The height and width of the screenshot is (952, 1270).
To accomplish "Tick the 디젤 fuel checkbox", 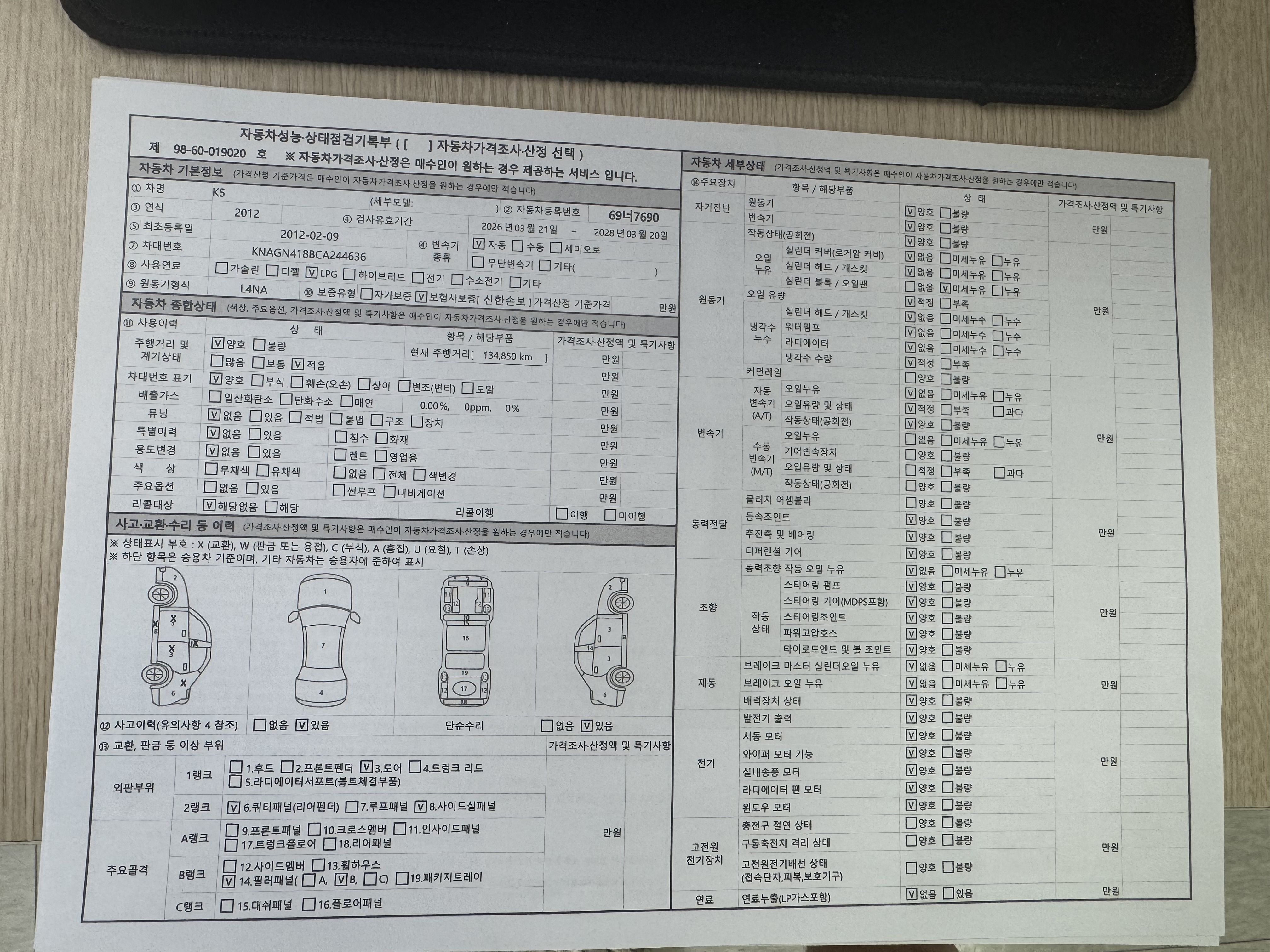I will click(272, 270).
